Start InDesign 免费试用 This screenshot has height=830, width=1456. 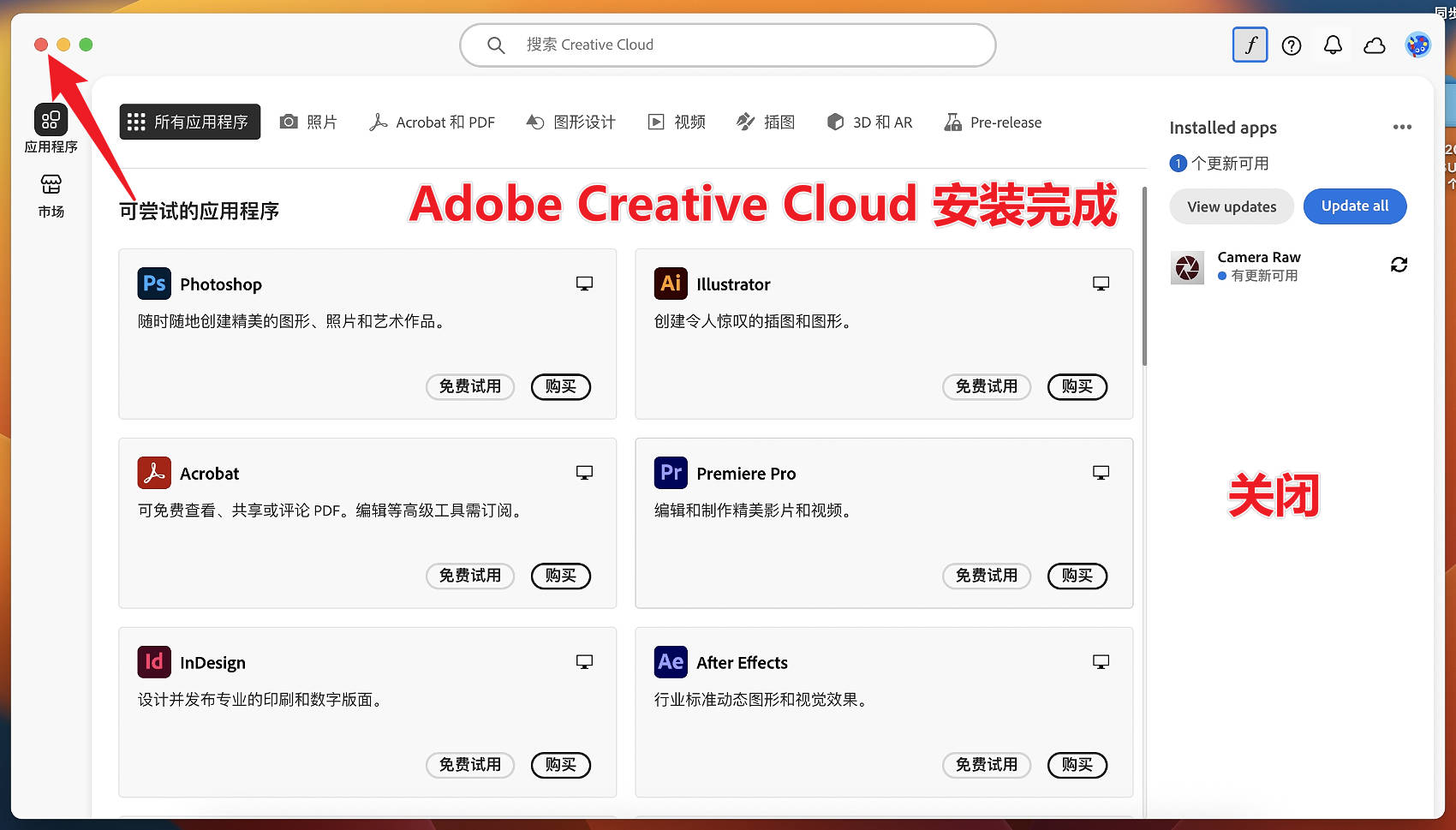(x=470, y=765)
